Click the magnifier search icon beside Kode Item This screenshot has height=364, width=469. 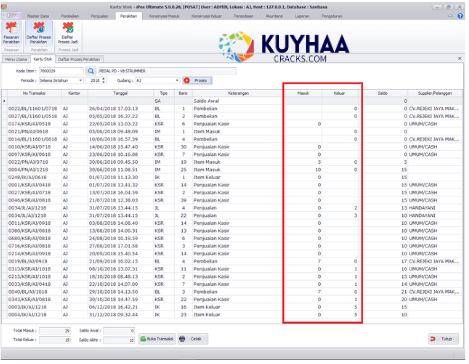(x=91, y=71)
